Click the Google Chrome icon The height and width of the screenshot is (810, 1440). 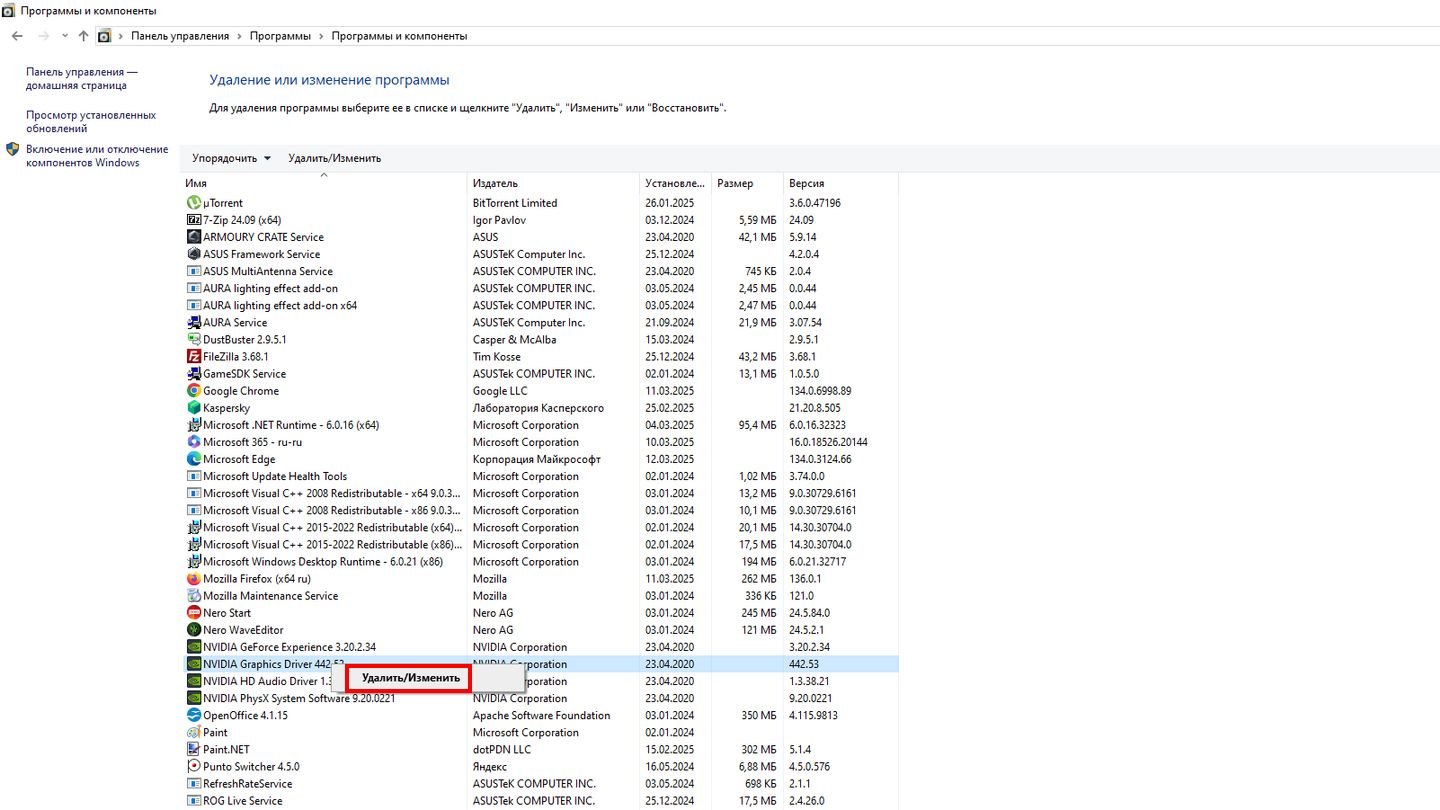(194, 391)
